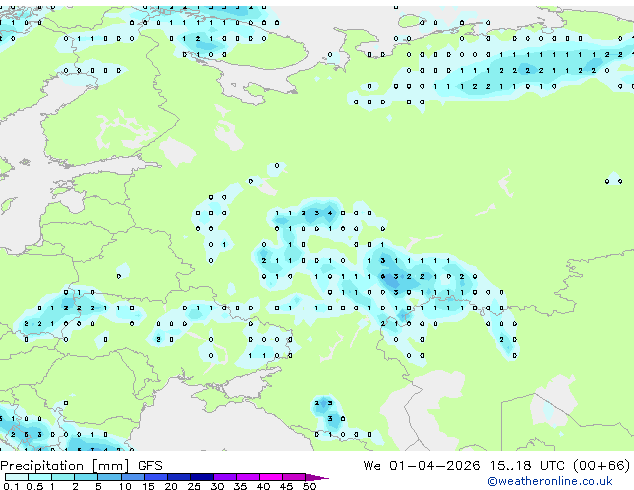Click the legend label '35'
The width and height of the screenshot is (634, 490).
(x=240, y=486)
